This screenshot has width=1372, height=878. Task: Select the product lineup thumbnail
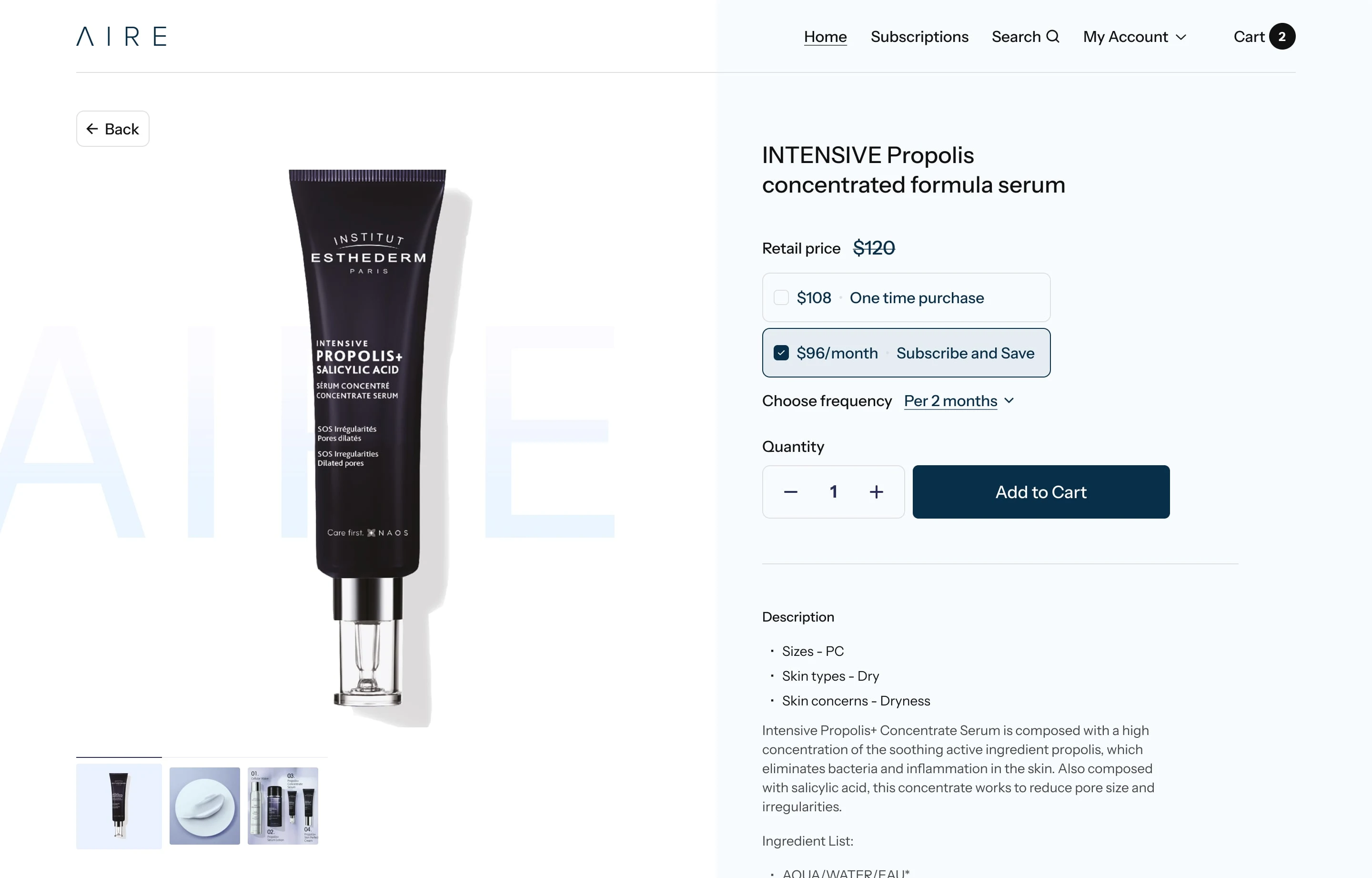click(282, 806)
